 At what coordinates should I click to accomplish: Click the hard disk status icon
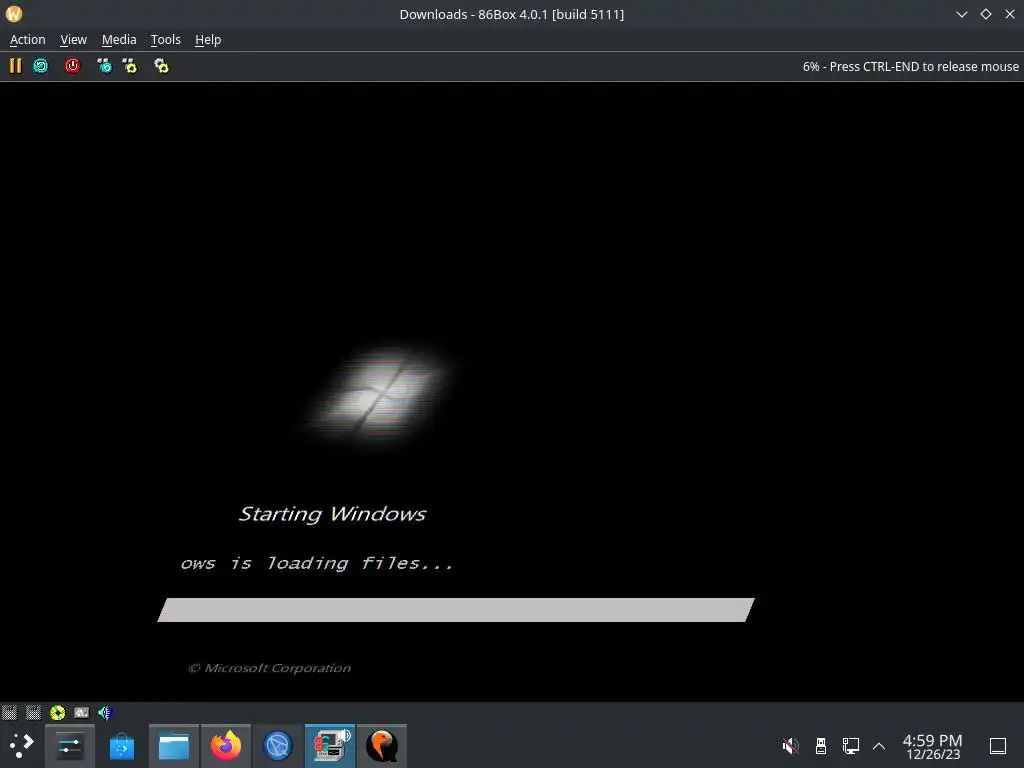82,712
